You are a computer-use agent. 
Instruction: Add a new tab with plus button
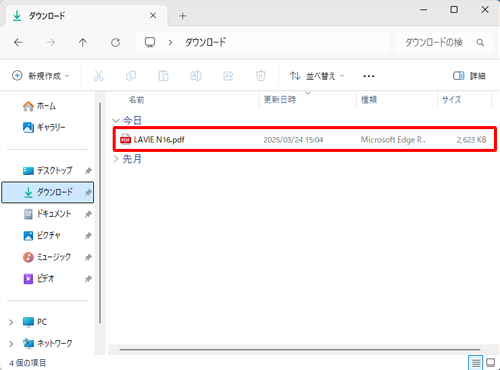pos(182,16)
